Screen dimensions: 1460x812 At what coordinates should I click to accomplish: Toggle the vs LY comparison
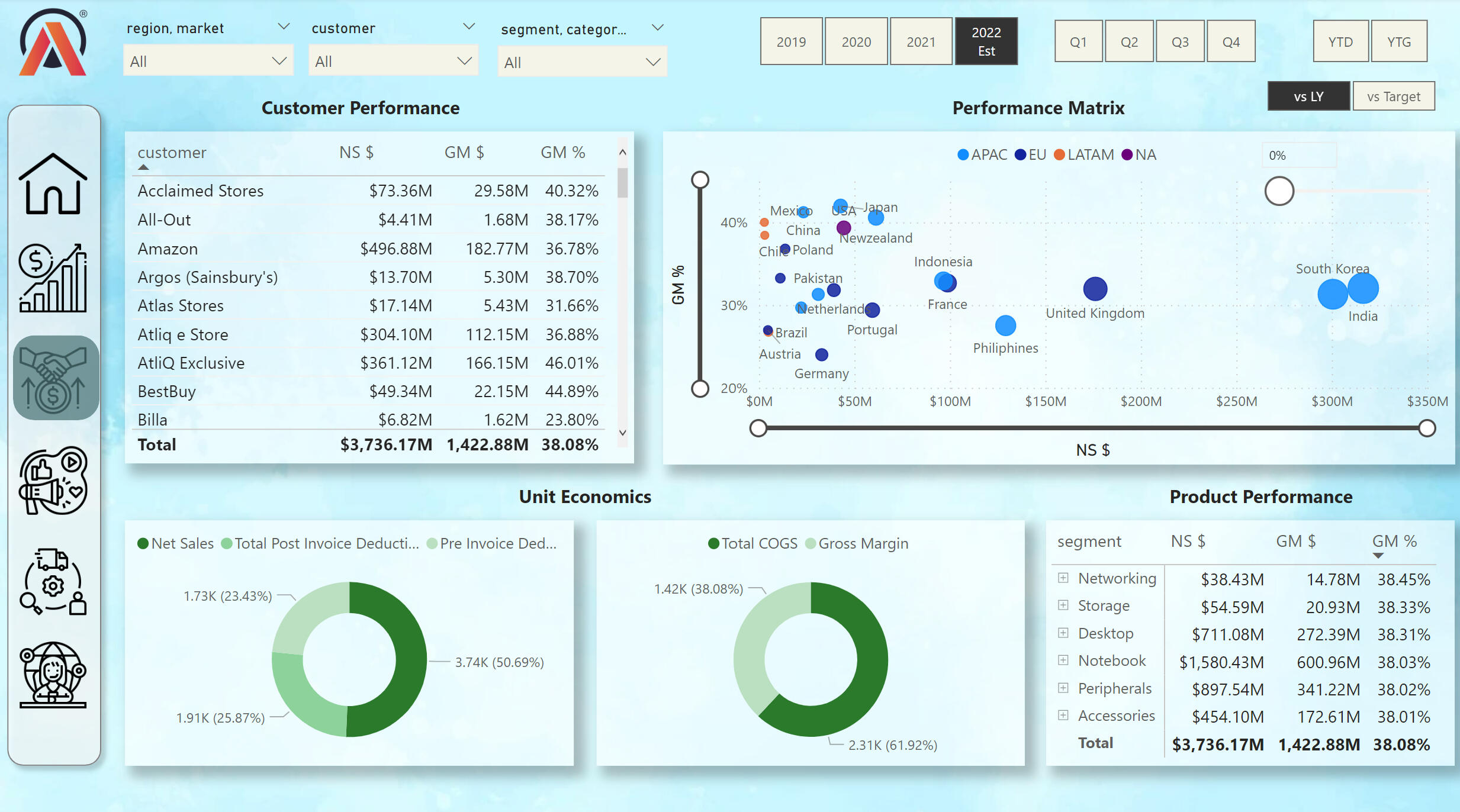pyautogui.click(x=1308, y=96)
